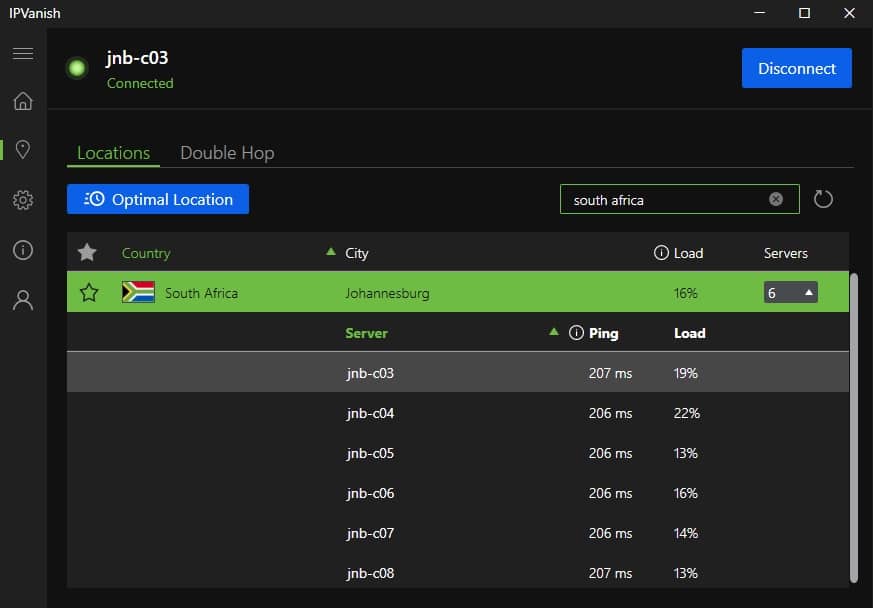Viewport: 873px width, 608px height.
Task: Click info icon next to Ping header
Action: 576,333
